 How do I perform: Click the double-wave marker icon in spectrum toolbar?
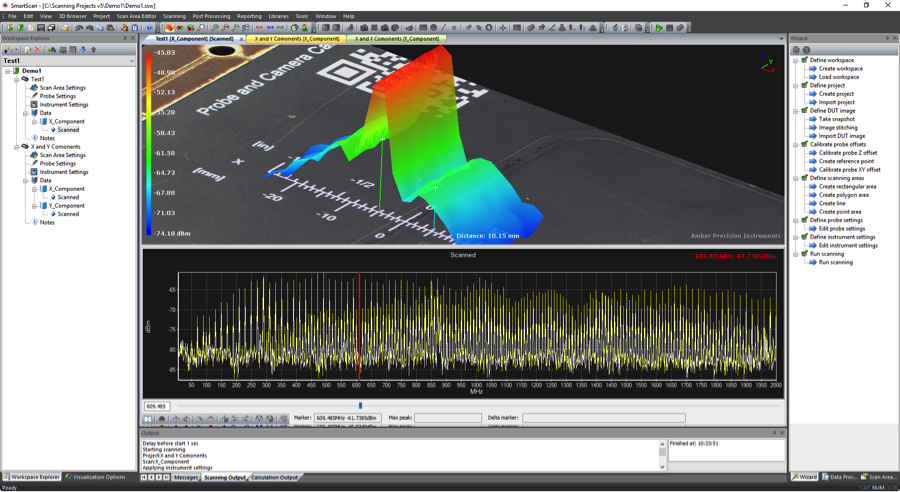(x=259, y=419)
